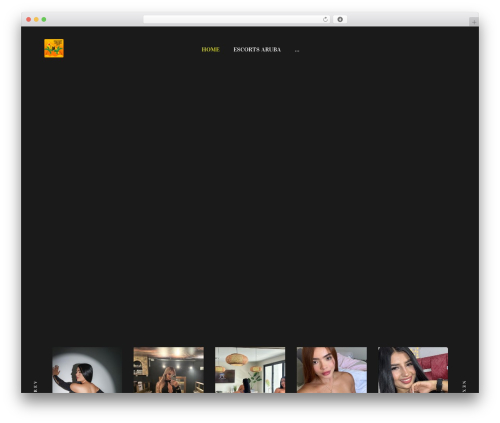Open the thumbnail with wicker pendant lamps
This screenshot has height=423, width=500.
pyautogui.click(x=250, y=370)
